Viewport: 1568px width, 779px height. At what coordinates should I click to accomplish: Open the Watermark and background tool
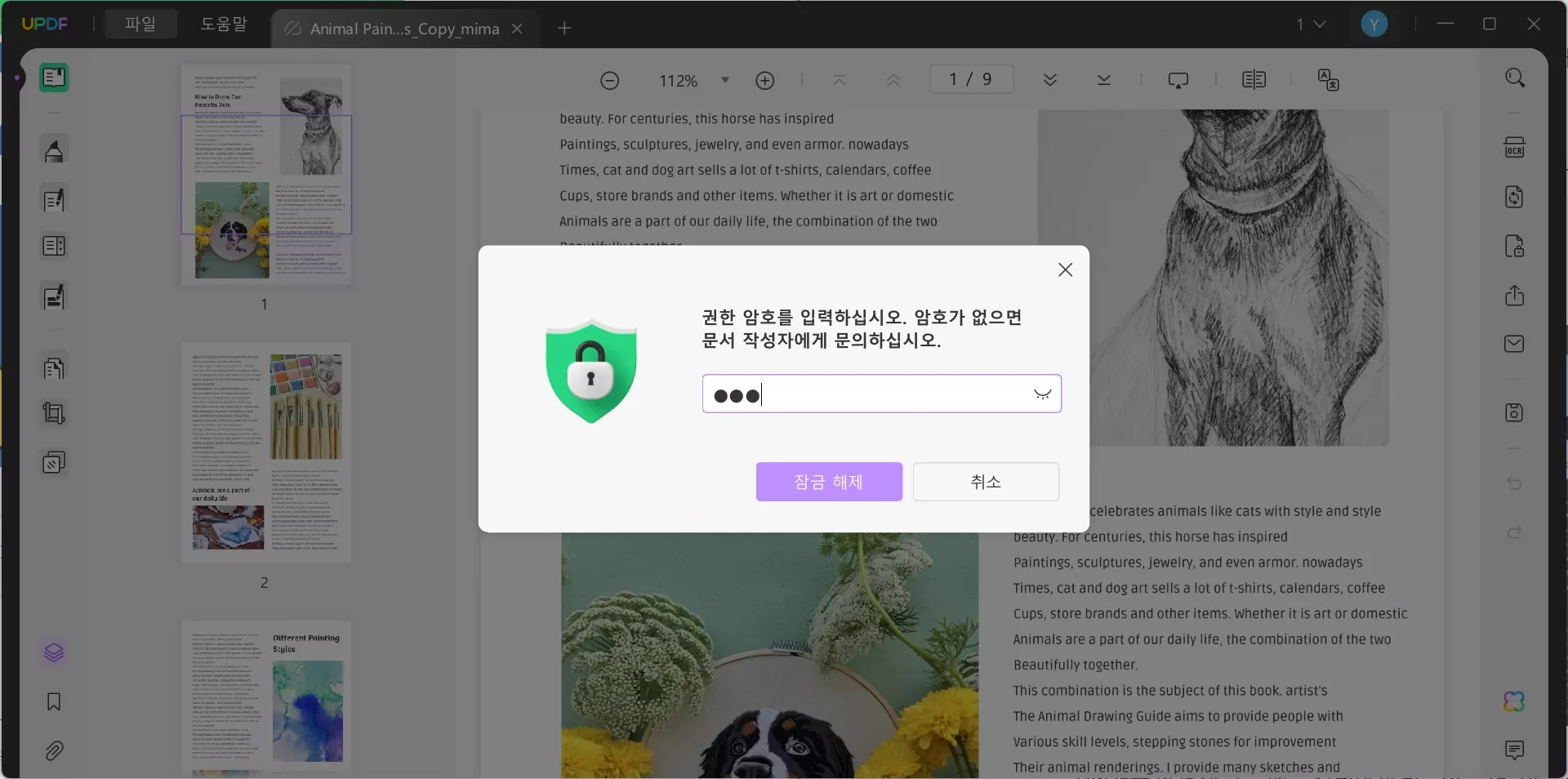(x=54, y=463)
